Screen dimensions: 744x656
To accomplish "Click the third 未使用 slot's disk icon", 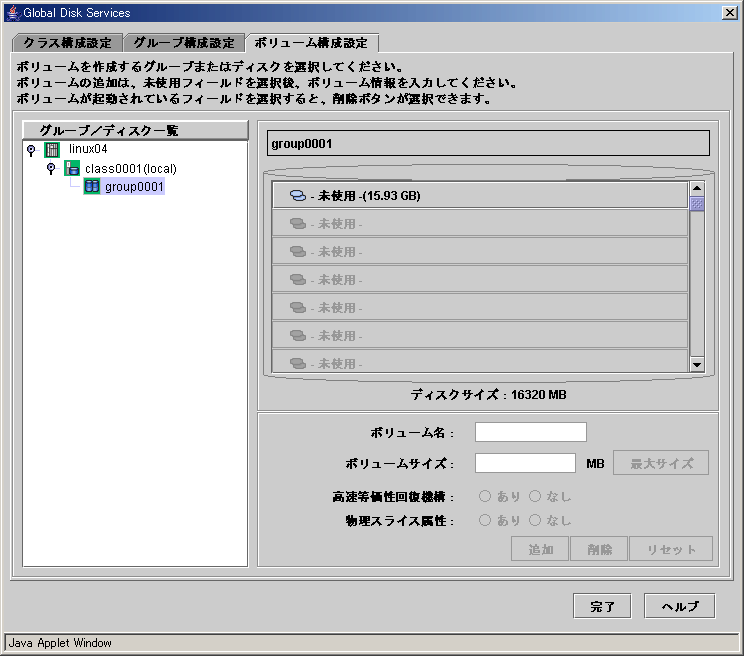I will click(x=298, y=251).
